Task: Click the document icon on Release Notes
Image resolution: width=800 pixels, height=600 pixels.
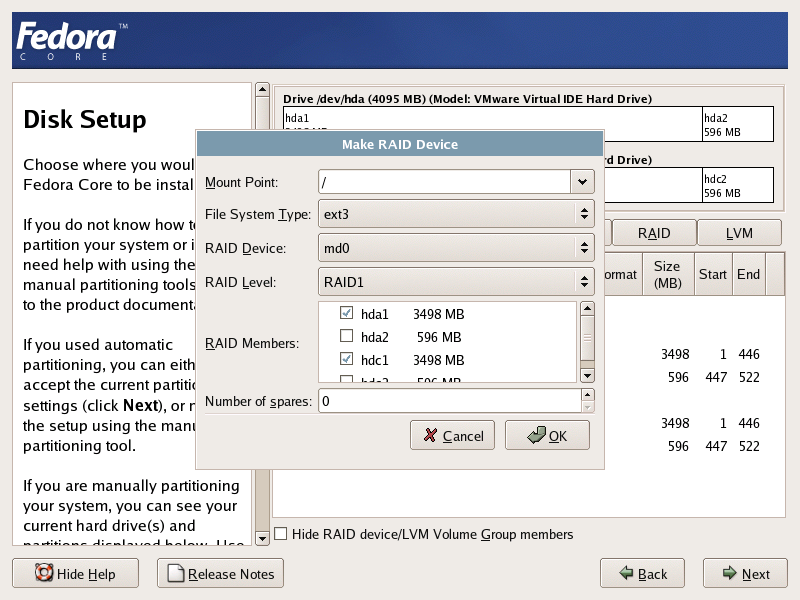Action: coord(176,573)
